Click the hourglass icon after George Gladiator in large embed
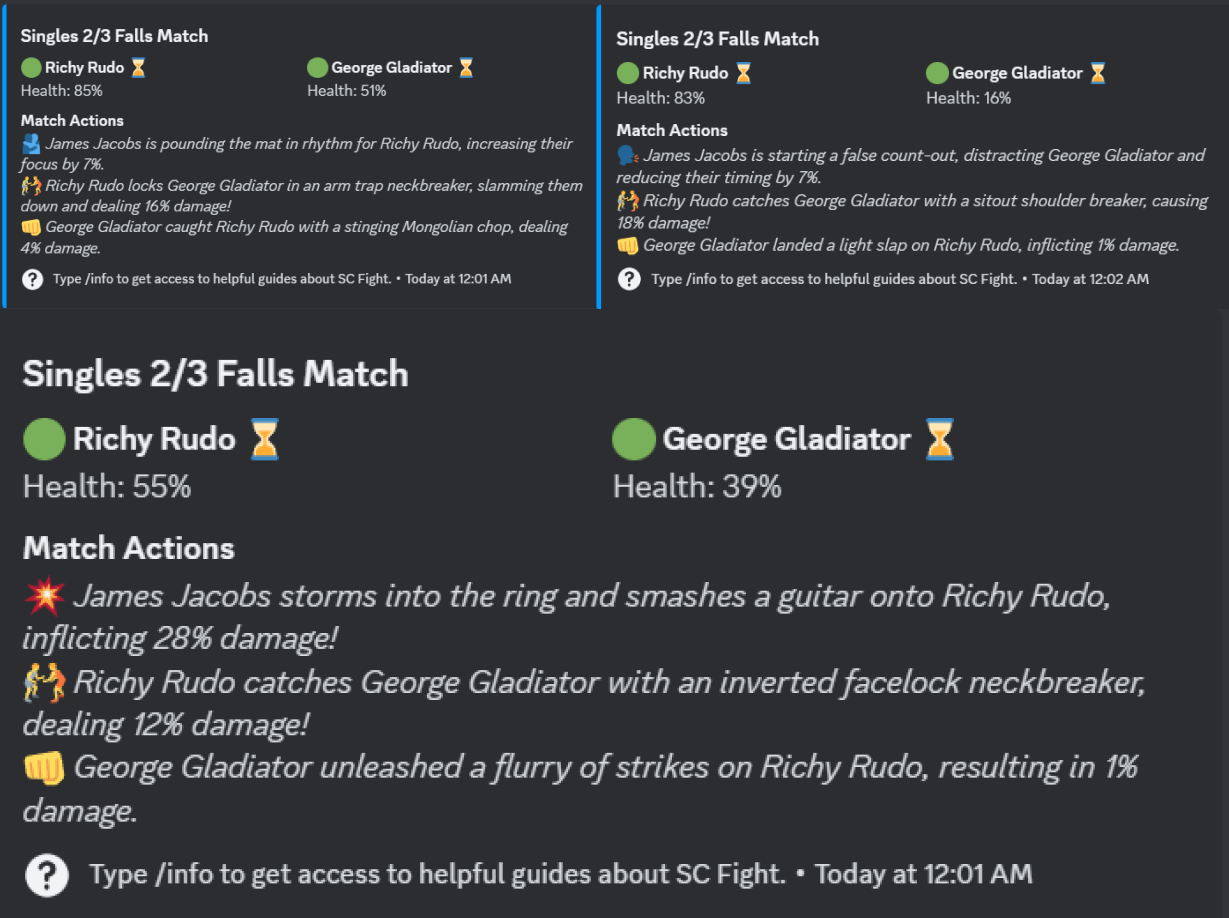This screenshot has width=1229, height=918. tap(940, 439)
